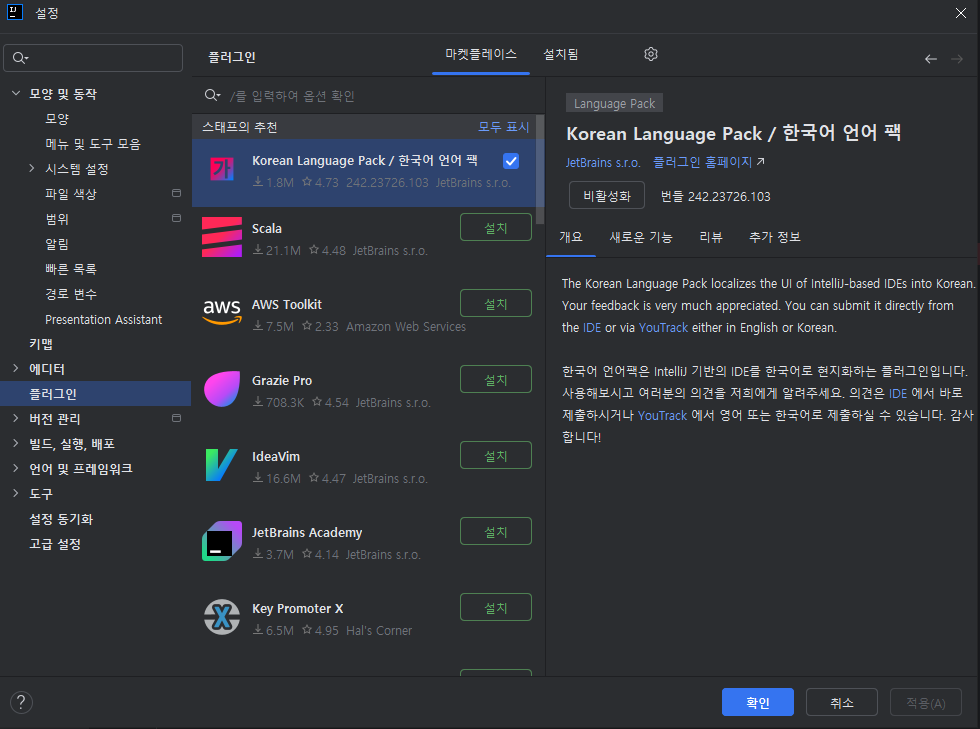The width and height of the screenshot is (980, 729).
Task: Install the JetBrains Academy plugin
Action: pos(496,531)
